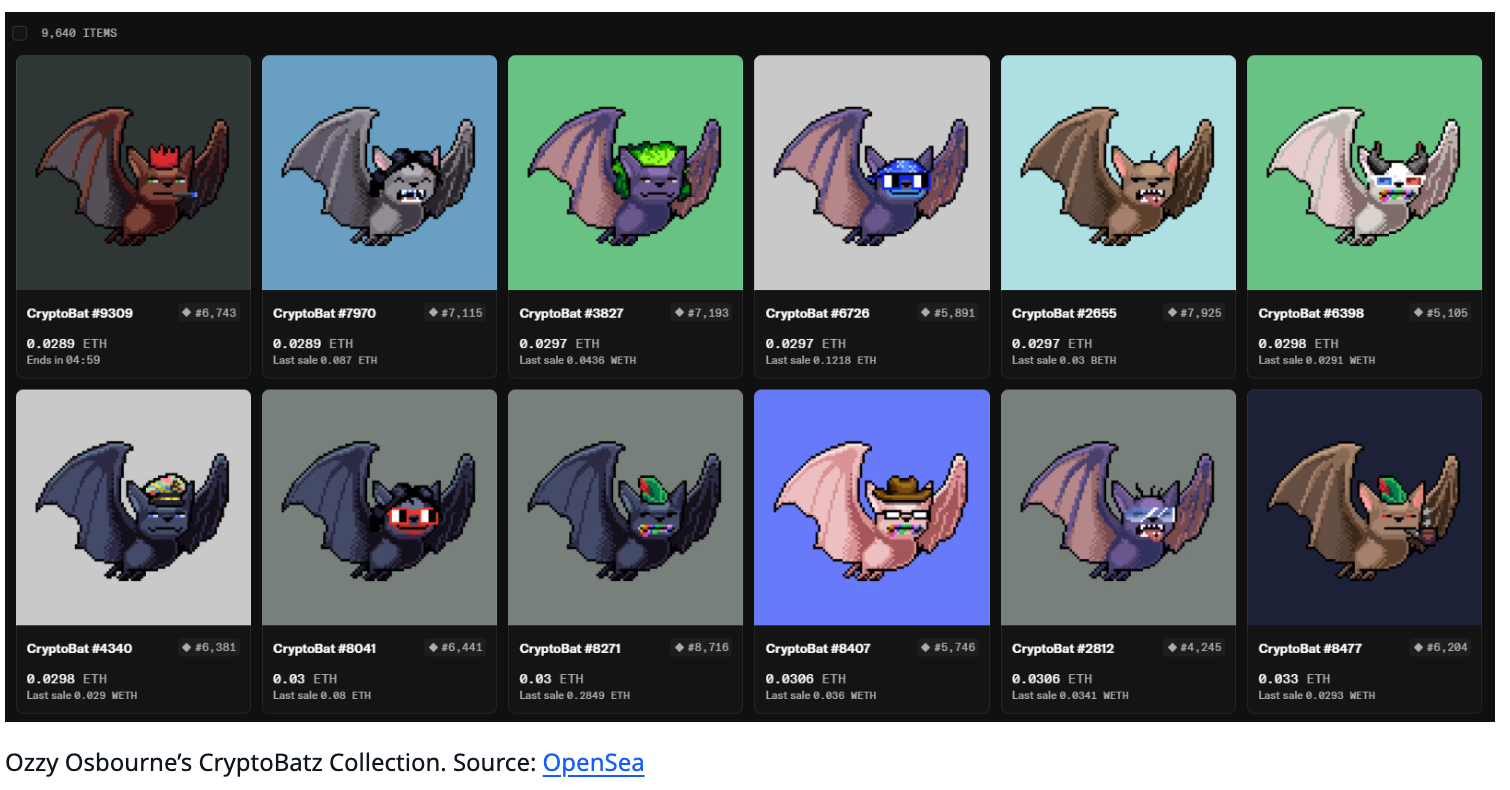Viewport: 1510px width, 790px height.
Task: Click the white bat image of CryptoBat #6398
Action: (1364, 173)
